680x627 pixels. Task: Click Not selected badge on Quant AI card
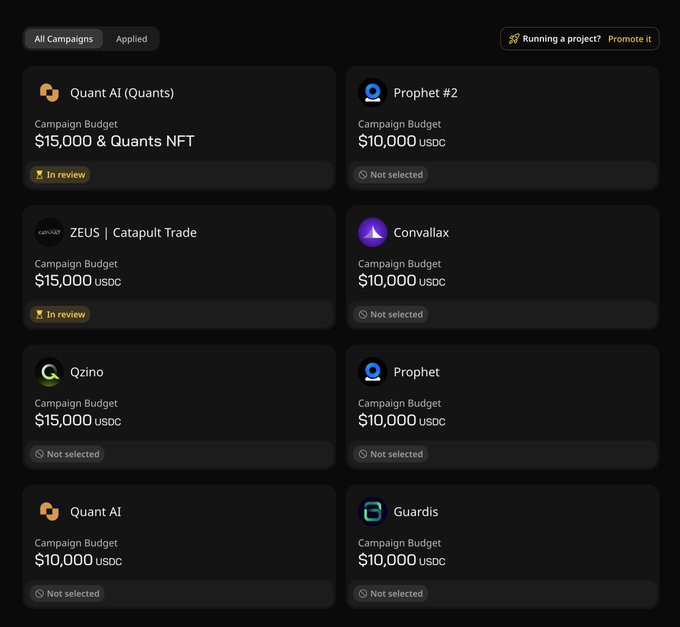[67, 594]
